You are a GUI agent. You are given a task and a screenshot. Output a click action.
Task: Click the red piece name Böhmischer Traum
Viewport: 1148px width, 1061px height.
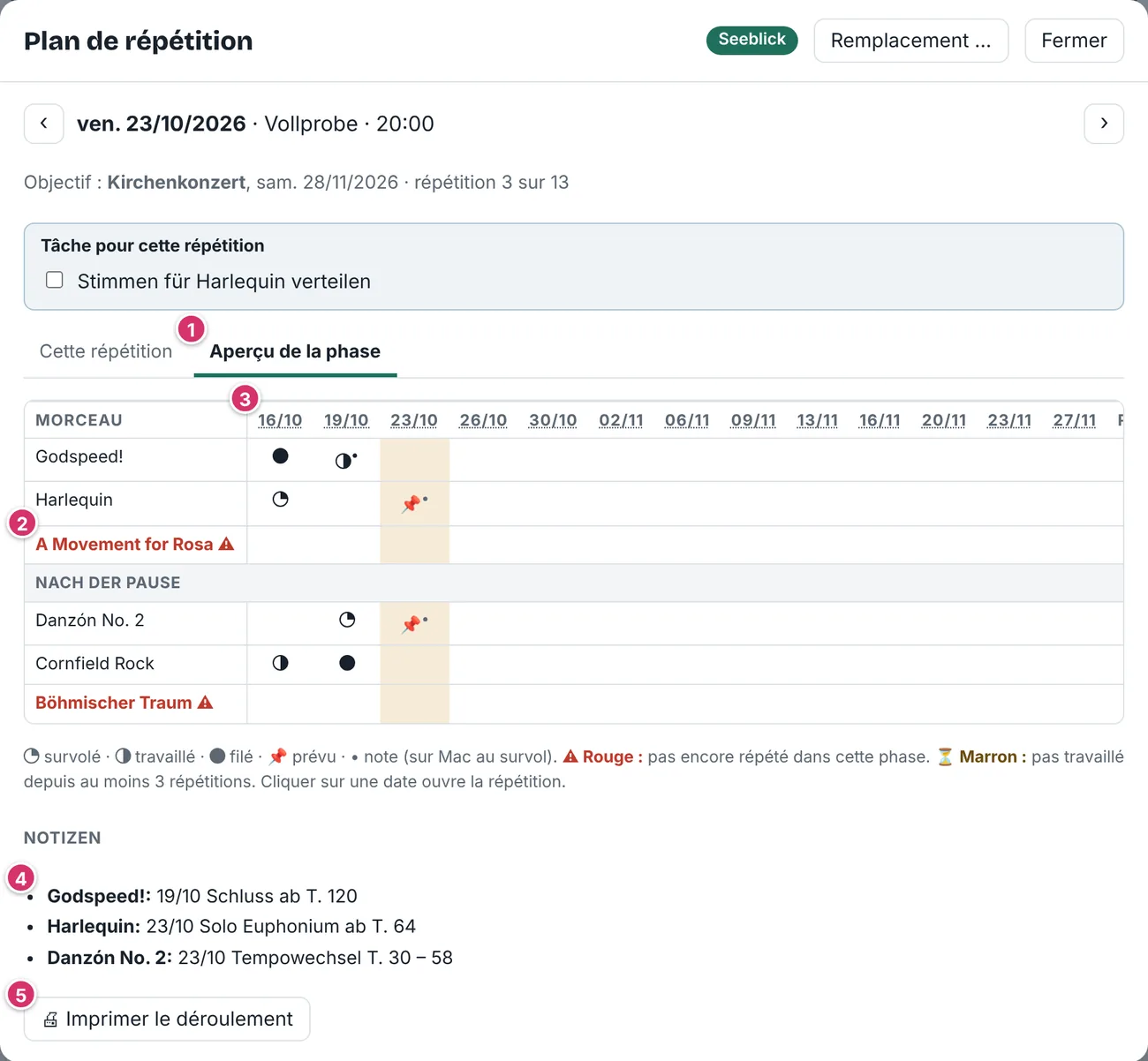(x=114, y=703)
